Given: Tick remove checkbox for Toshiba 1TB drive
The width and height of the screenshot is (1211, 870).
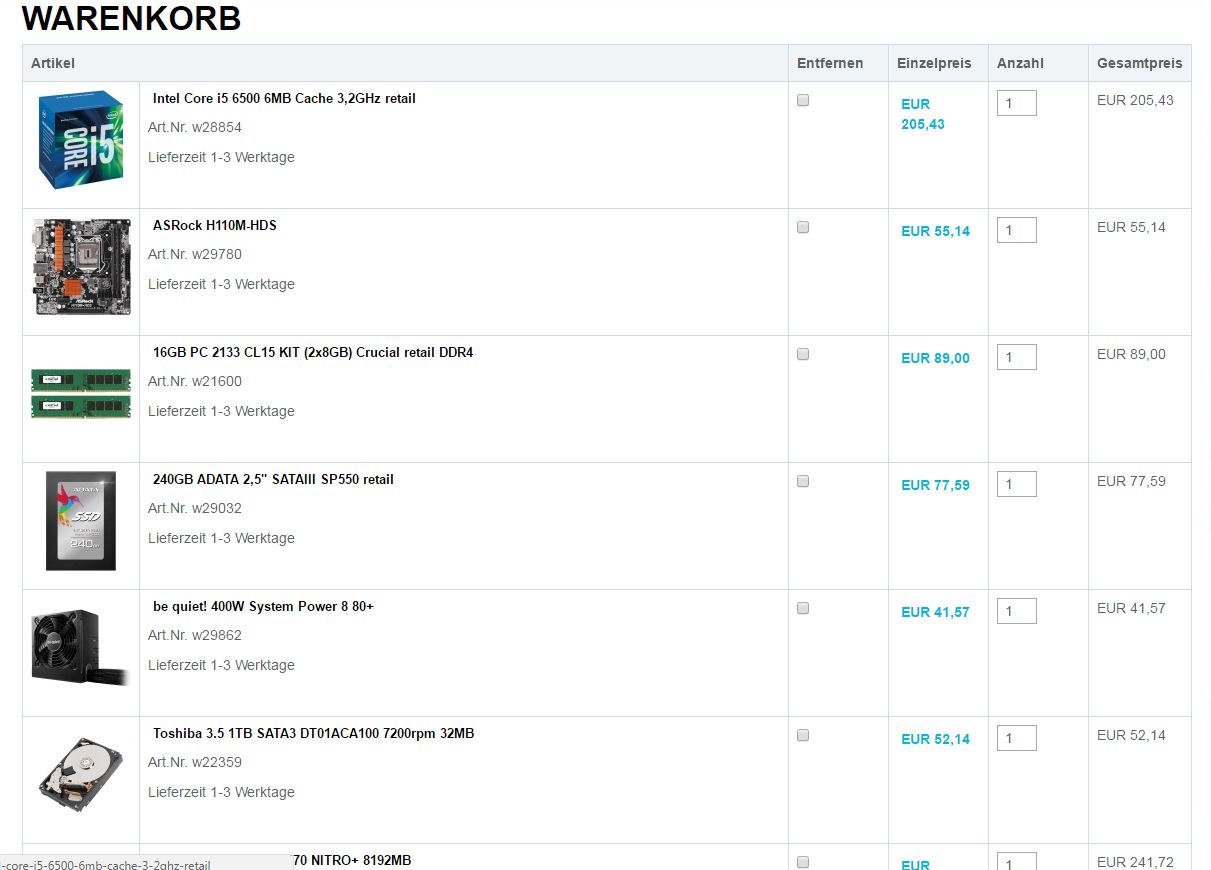Looking at the screenshot, I should click(803, 735).
